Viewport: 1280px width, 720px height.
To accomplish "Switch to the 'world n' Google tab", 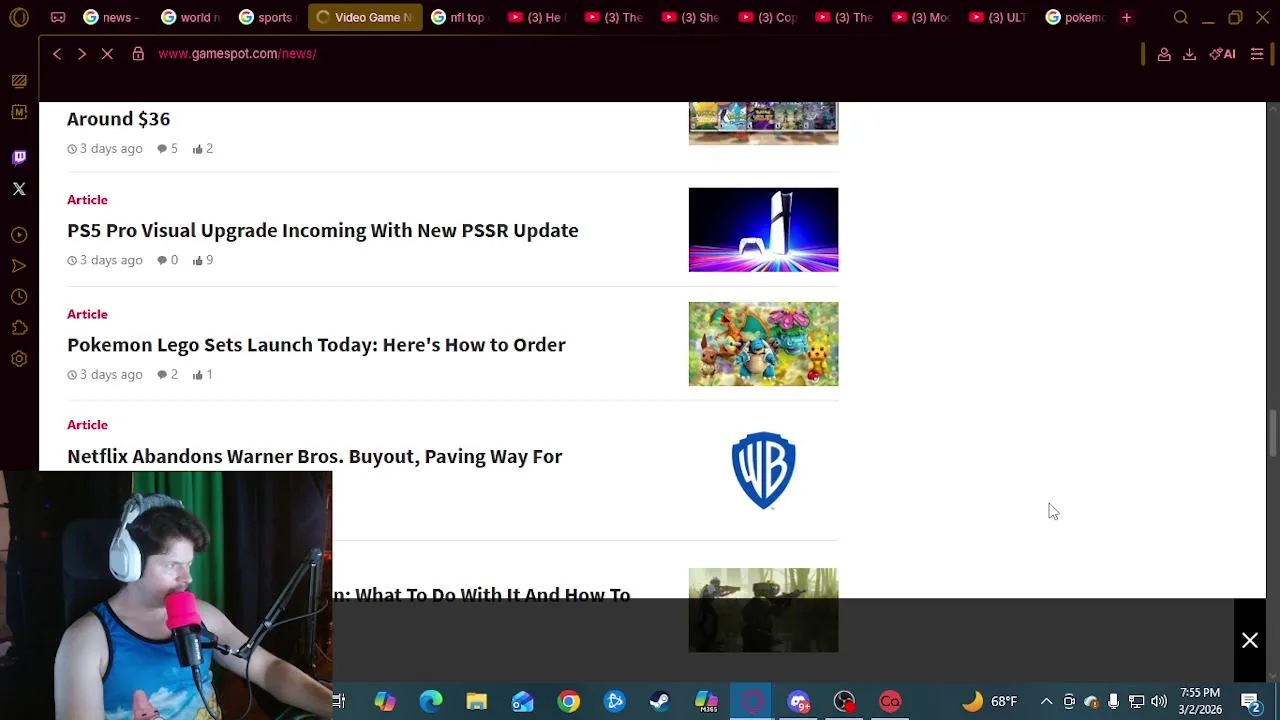I will [190, 17].
